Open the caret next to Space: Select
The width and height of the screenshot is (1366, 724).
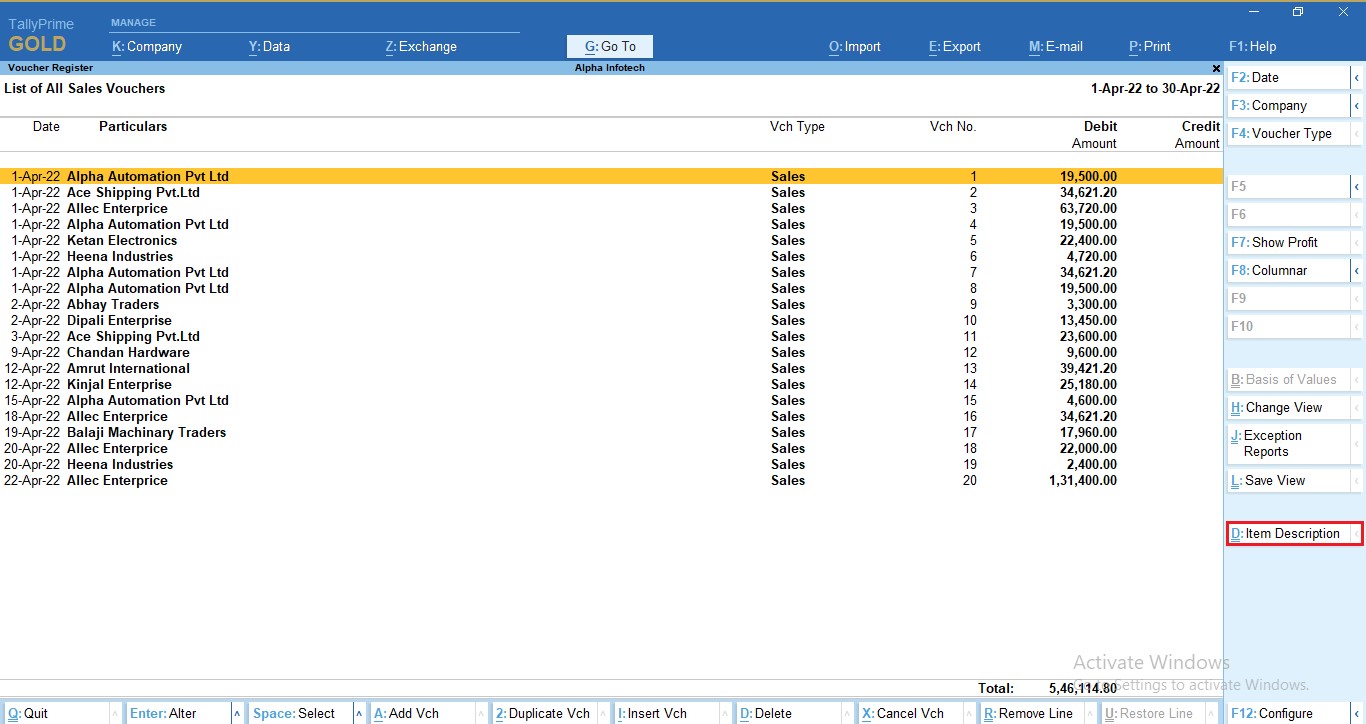(360, 714)
